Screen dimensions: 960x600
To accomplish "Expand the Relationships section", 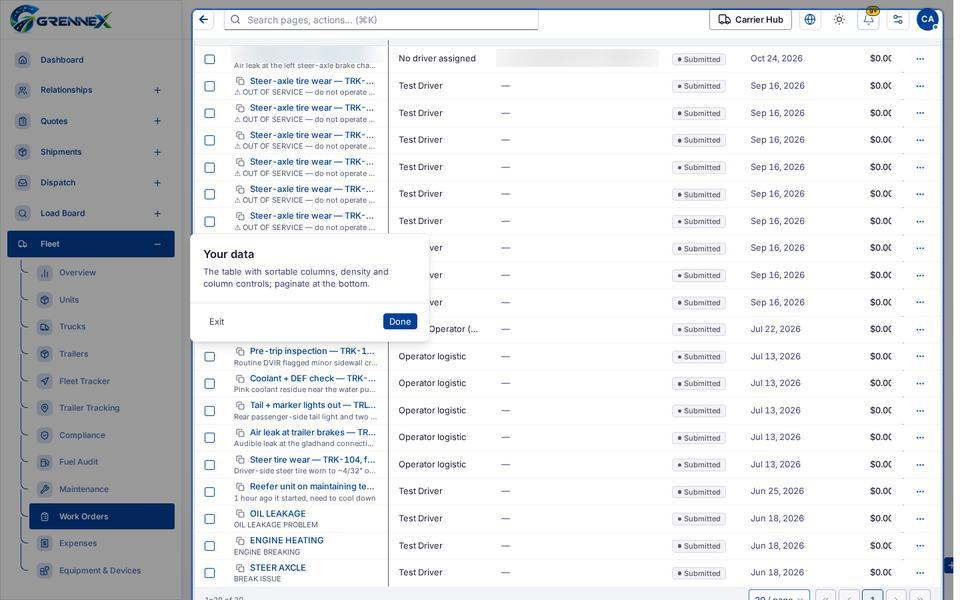I will pos(157,90).
